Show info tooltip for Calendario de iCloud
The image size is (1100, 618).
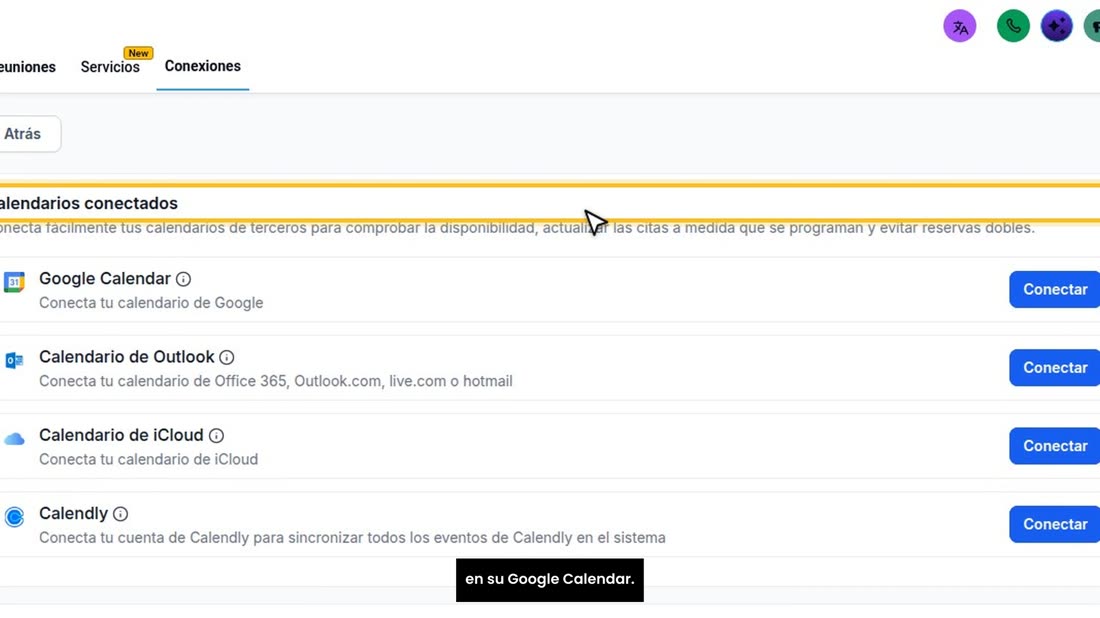coord(216,436)
